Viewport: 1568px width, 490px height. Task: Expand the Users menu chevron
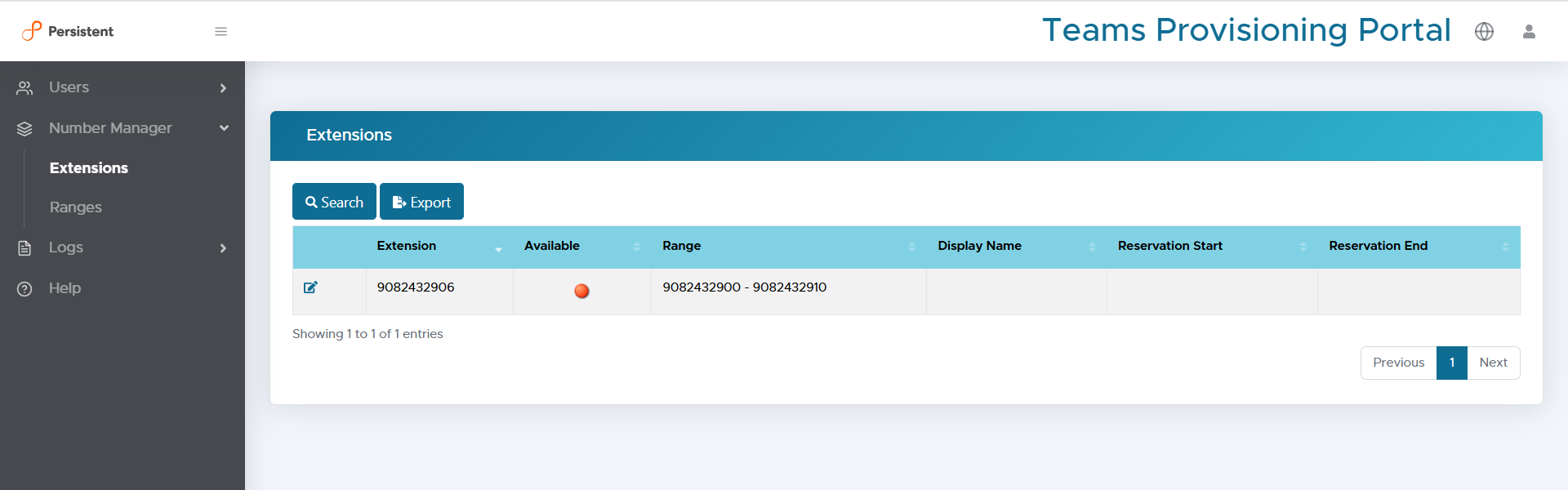point(223,87)
